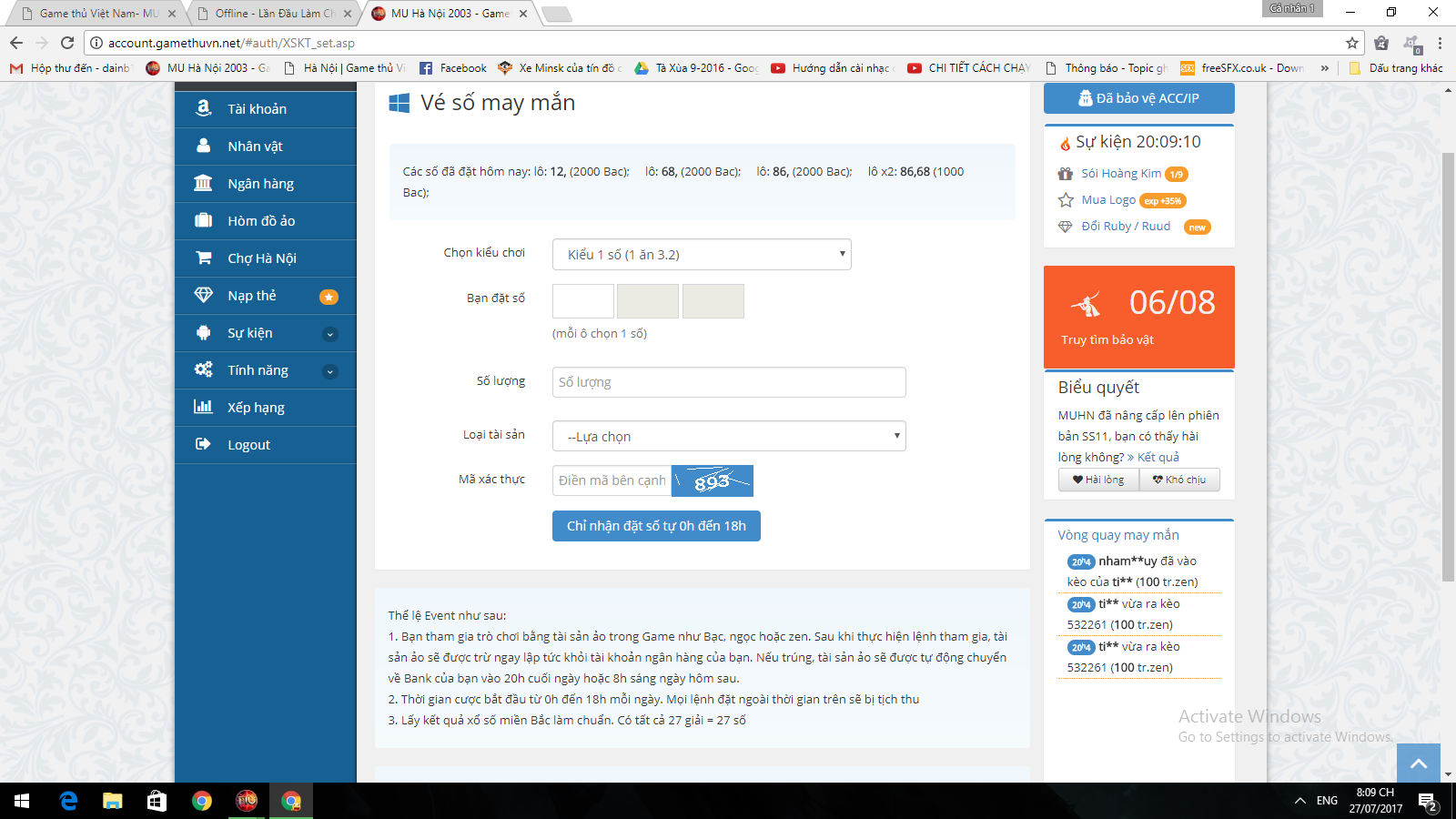This screenshot has height=819, width=1456.
Task: Click the Số lượng input field
Action: click(728, 382)
